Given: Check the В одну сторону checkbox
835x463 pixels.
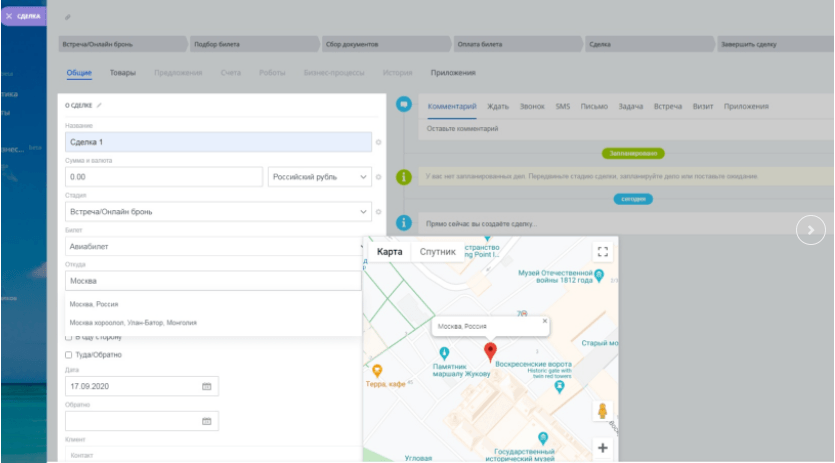Looking at the screenshot, I should point(69,337).
